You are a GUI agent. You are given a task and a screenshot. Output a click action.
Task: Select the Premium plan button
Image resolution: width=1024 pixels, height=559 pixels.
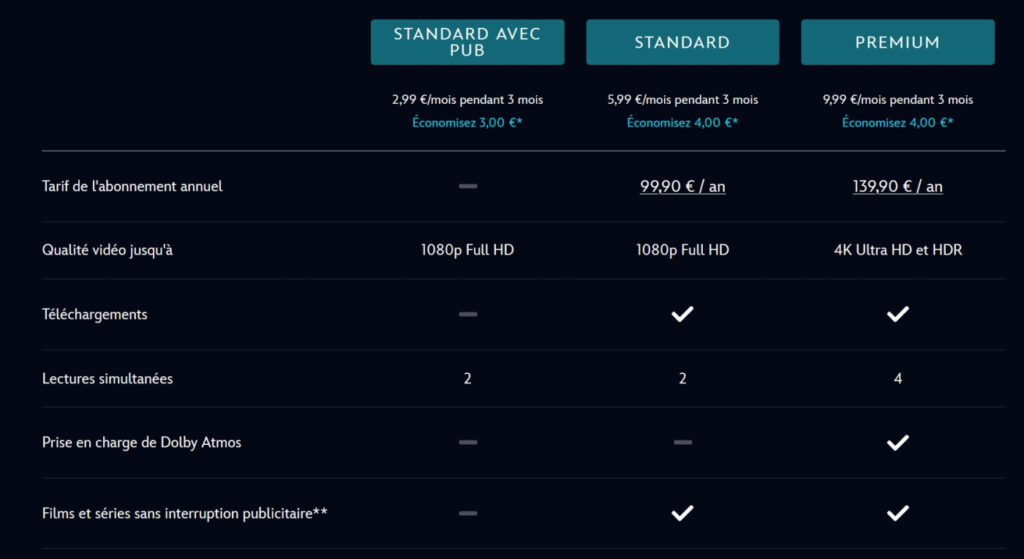pos(897,42)
